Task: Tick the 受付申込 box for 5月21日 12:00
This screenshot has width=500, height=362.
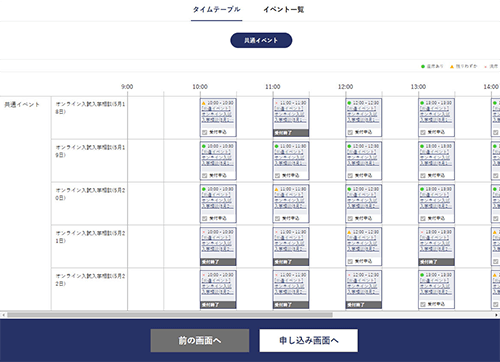Action: point(350,261)
